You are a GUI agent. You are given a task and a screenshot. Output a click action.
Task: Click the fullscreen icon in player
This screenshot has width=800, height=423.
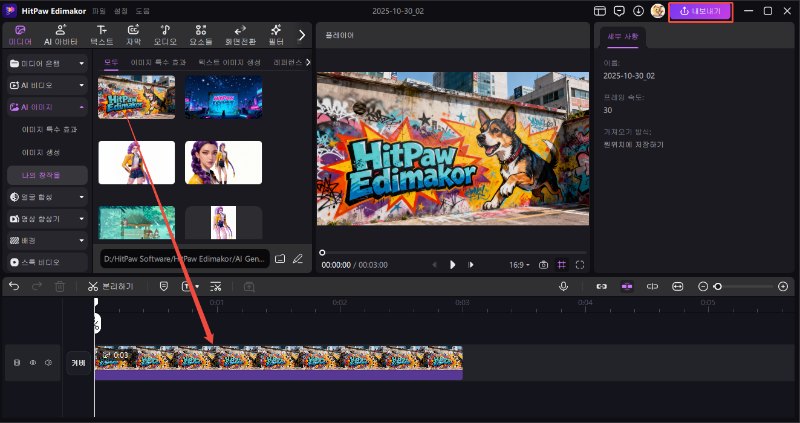[580, 265]
